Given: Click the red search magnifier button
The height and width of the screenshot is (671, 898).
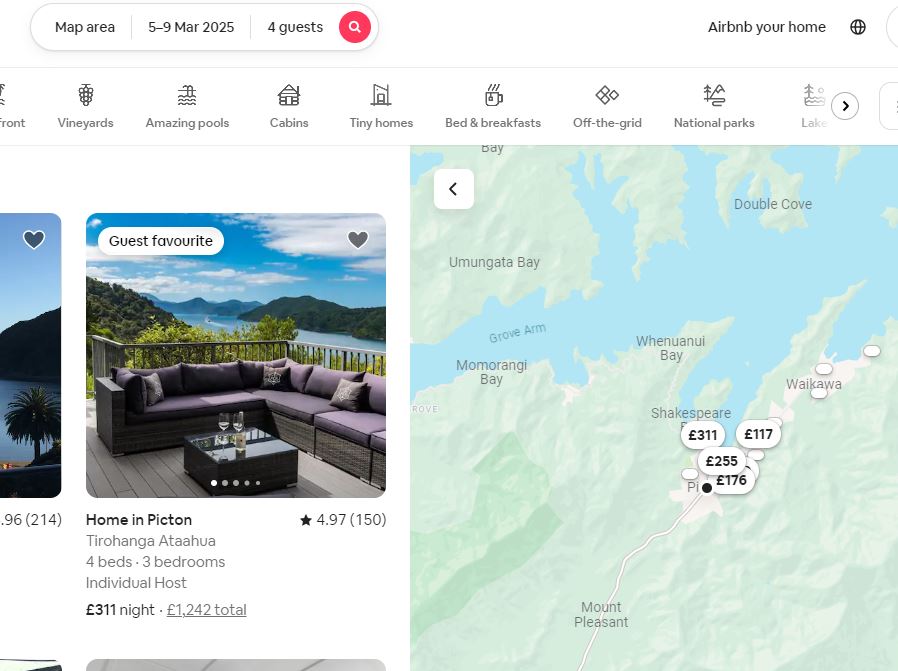Looking at the screenshot, I should (355, 27).
